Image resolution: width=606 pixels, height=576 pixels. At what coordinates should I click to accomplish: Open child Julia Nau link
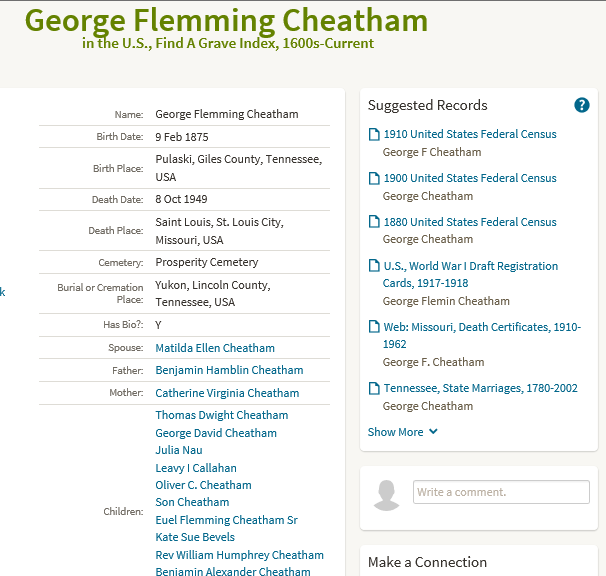coord(179,450)
